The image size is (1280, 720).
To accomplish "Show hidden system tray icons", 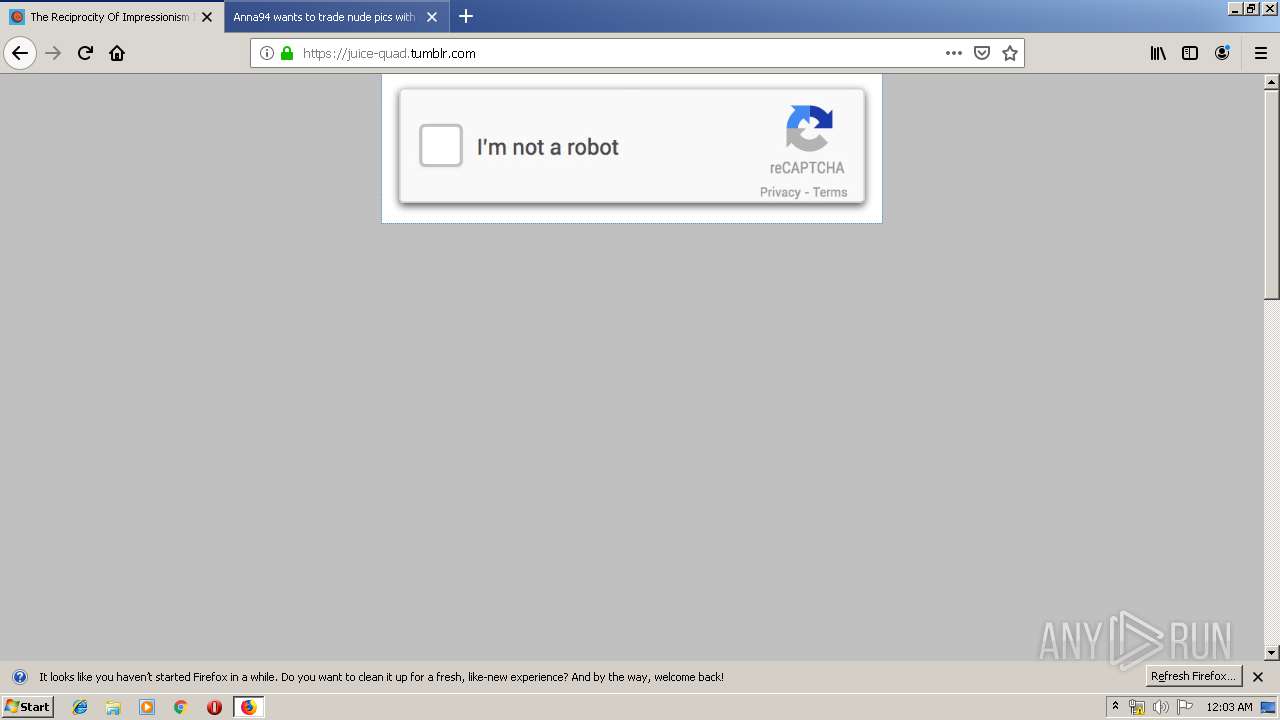I will [1115, 707].
